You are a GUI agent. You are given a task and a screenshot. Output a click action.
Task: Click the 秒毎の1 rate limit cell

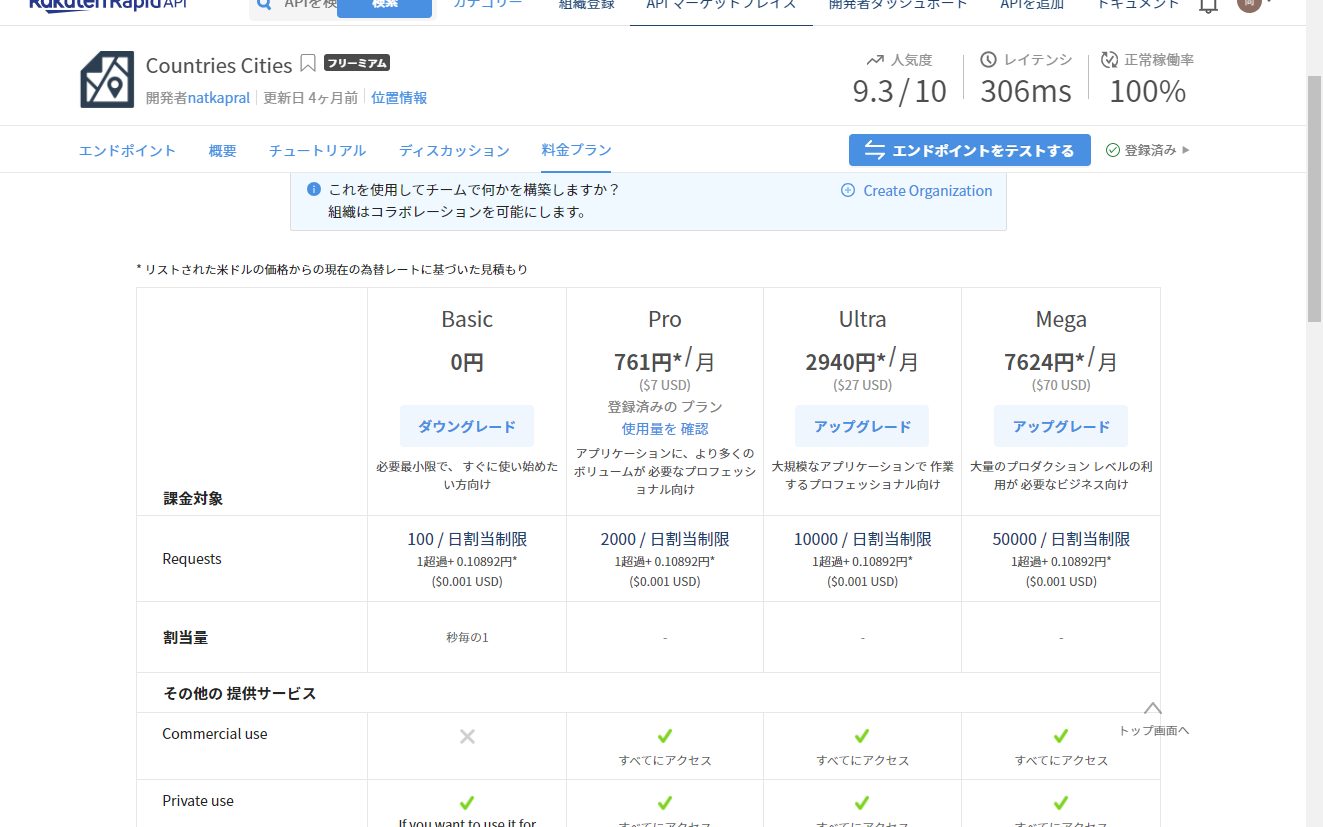point(467,637)
